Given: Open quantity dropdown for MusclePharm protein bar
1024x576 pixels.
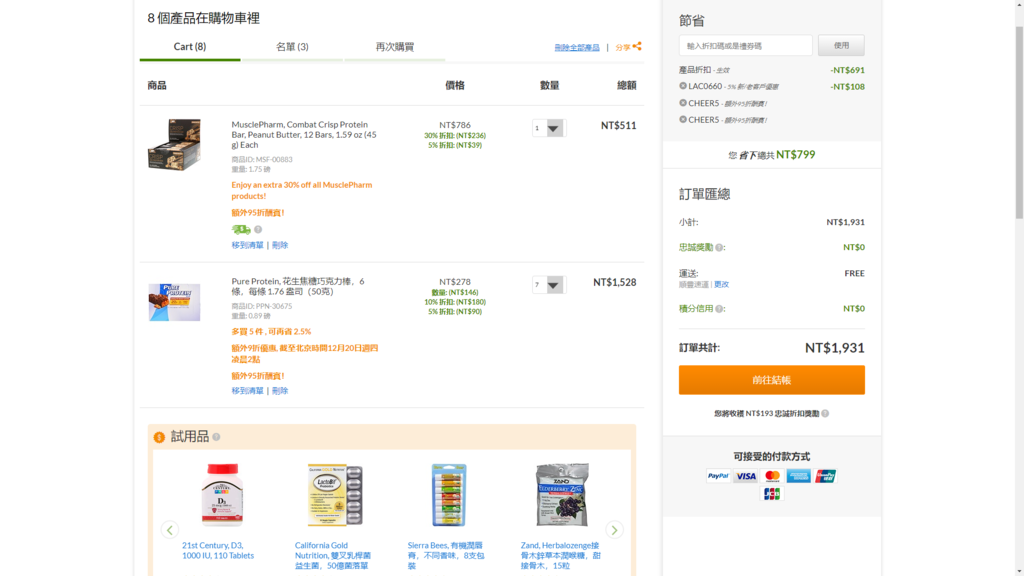Looking at the screenshot, I should (x=549, y=128).
